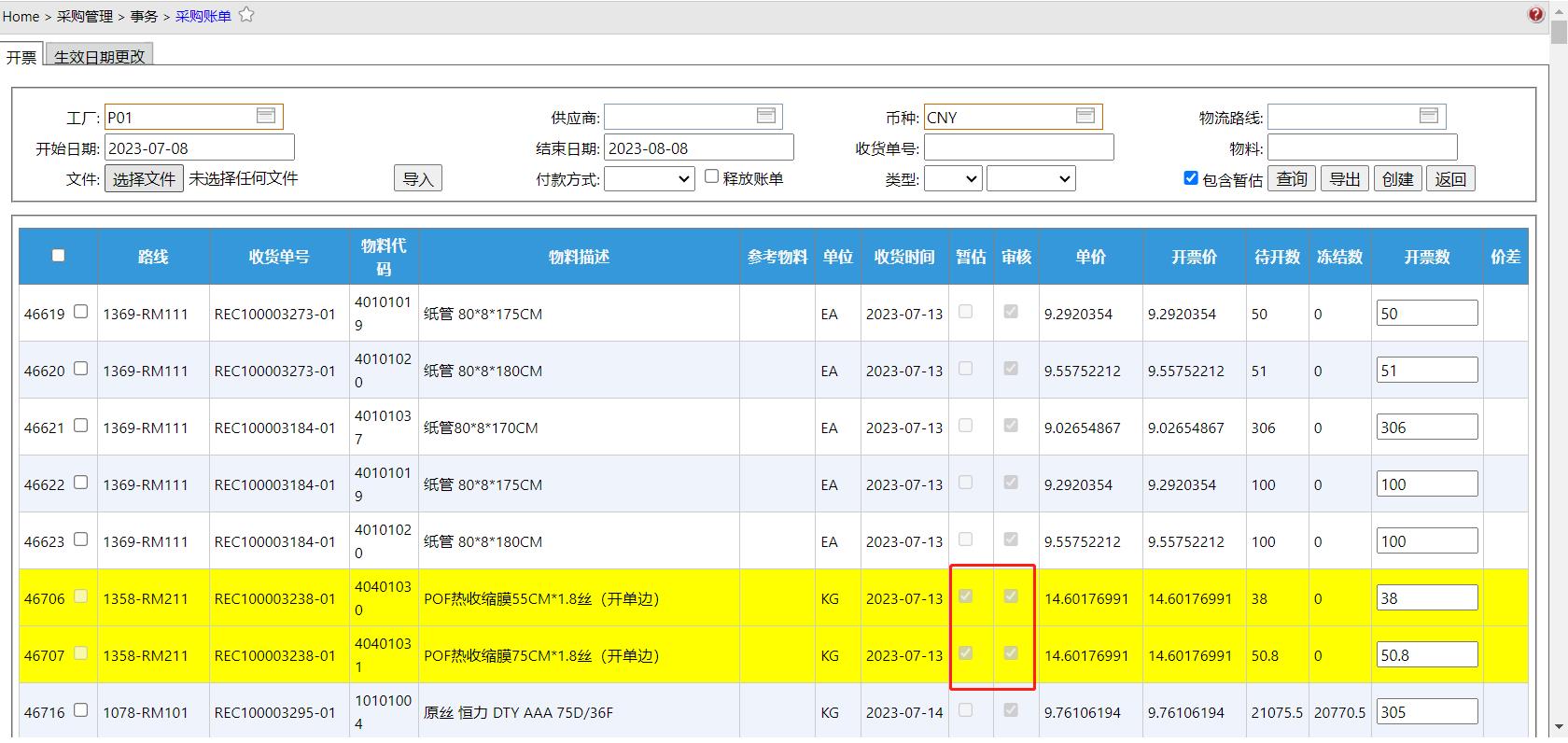1568x743 pixels.
Task: Select row 46621 checkbox
Action: [x=80, y=426]
